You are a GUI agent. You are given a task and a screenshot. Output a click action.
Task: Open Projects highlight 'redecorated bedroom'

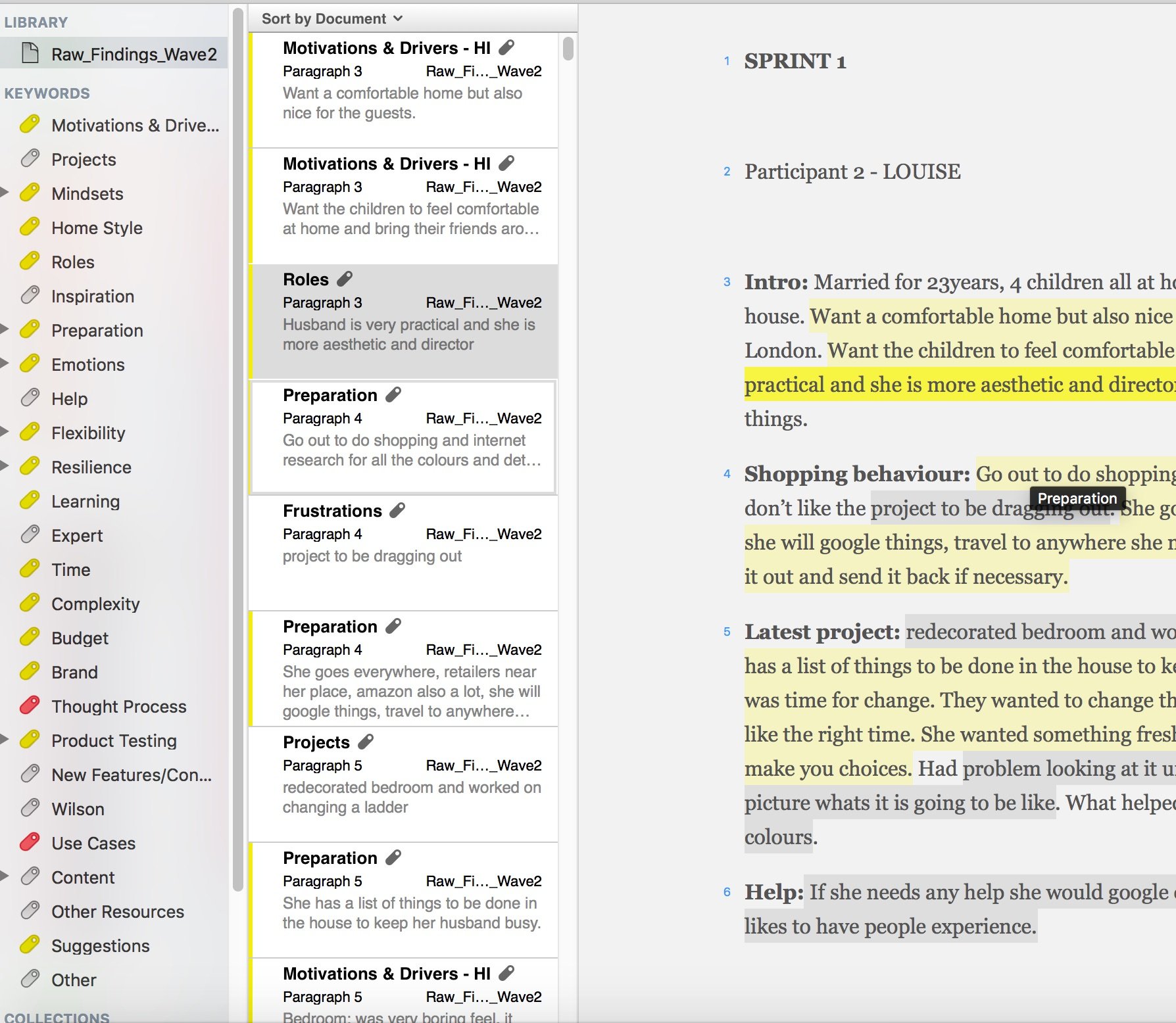click(404, 784)
